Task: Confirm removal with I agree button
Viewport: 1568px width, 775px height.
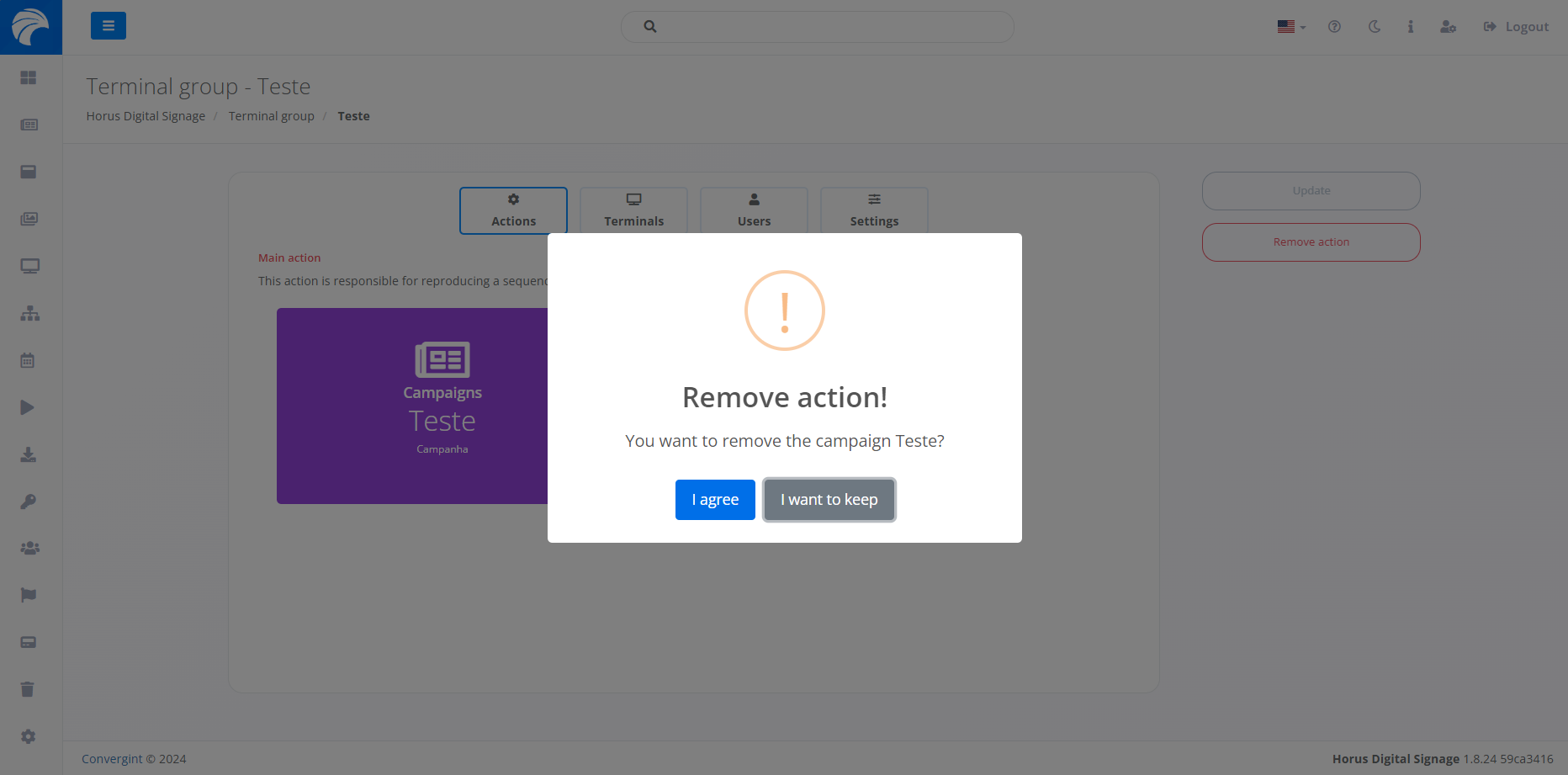Action: (x=715, y=500)
